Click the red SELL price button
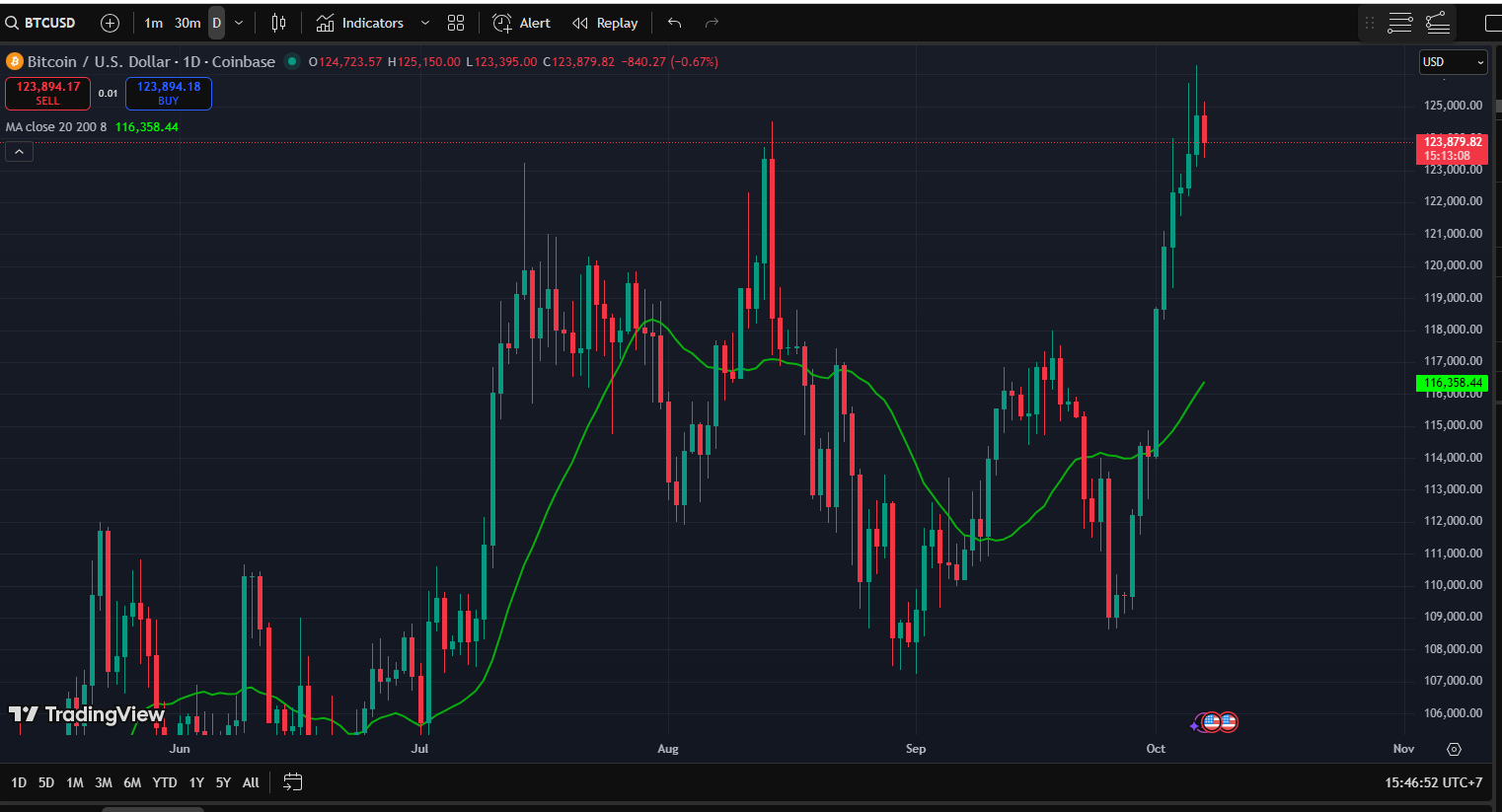1502x812 pixels. click(48, 94)
